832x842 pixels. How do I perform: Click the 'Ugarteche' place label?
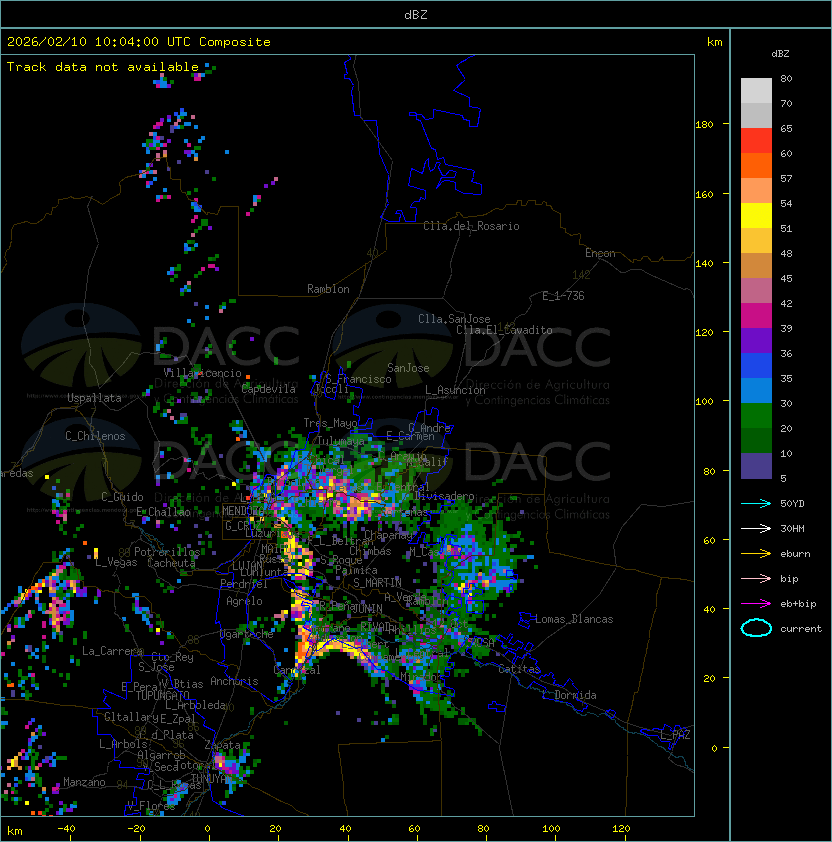[x=247, y=635]
